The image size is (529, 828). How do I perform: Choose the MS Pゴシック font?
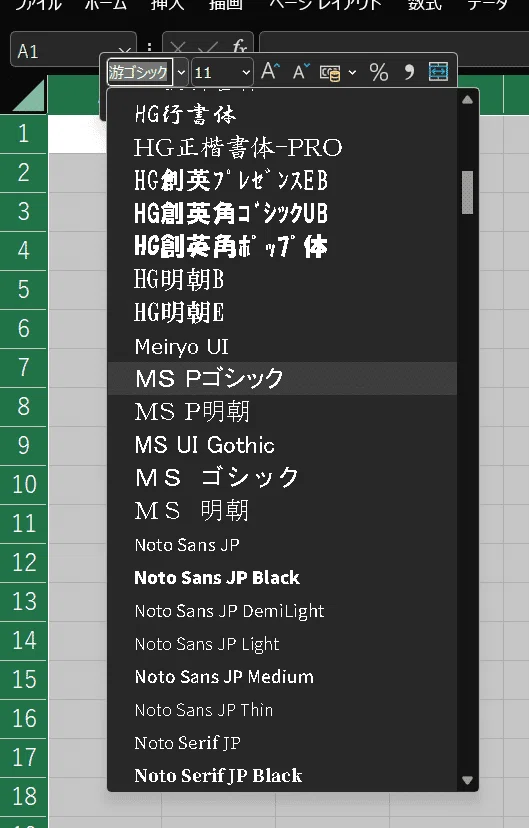[282, 378]
